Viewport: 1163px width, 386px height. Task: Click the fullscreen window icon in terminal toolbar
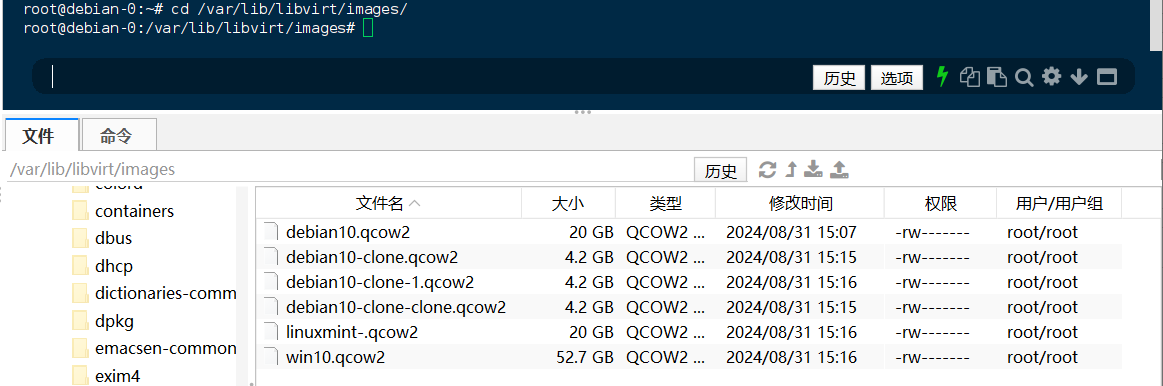click(1107, 77)
